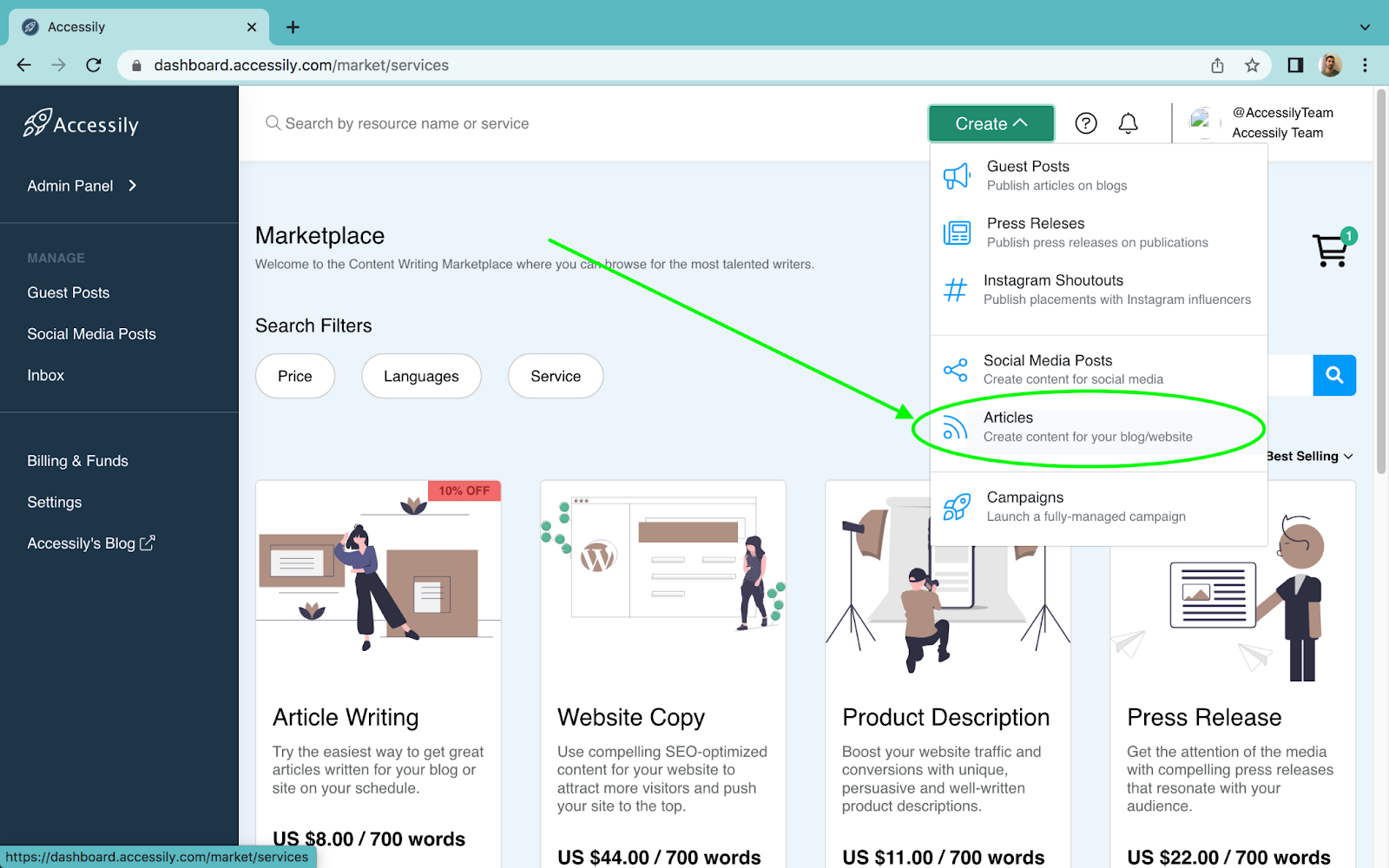The image size is (1389, 868).
Task: Click the blue search magnifier button
Action: (x=1334, y=375)
